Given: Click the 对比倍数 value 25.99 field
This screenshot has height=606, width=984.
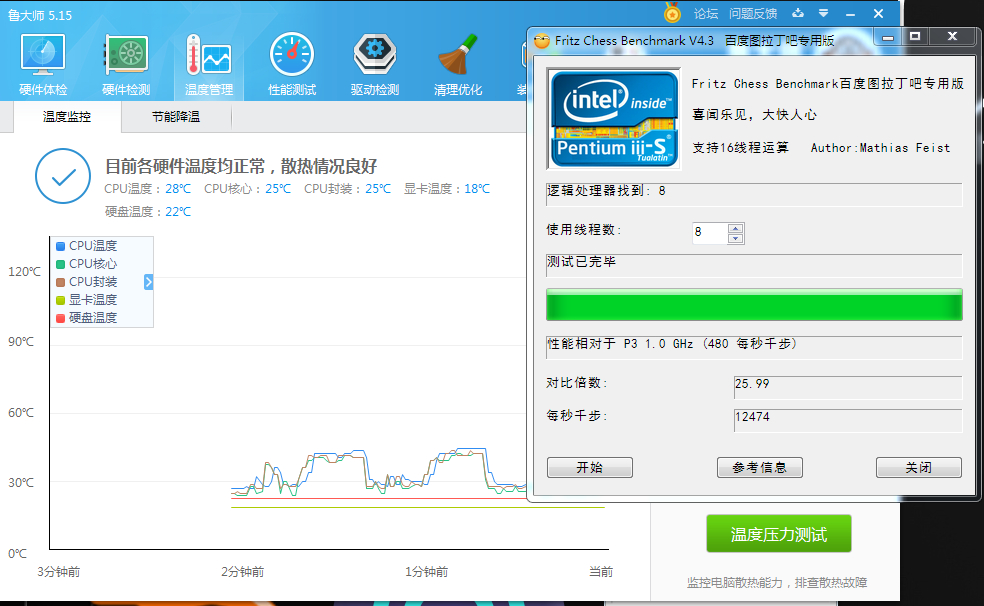Looking at the screenshot, I should 848,387.
